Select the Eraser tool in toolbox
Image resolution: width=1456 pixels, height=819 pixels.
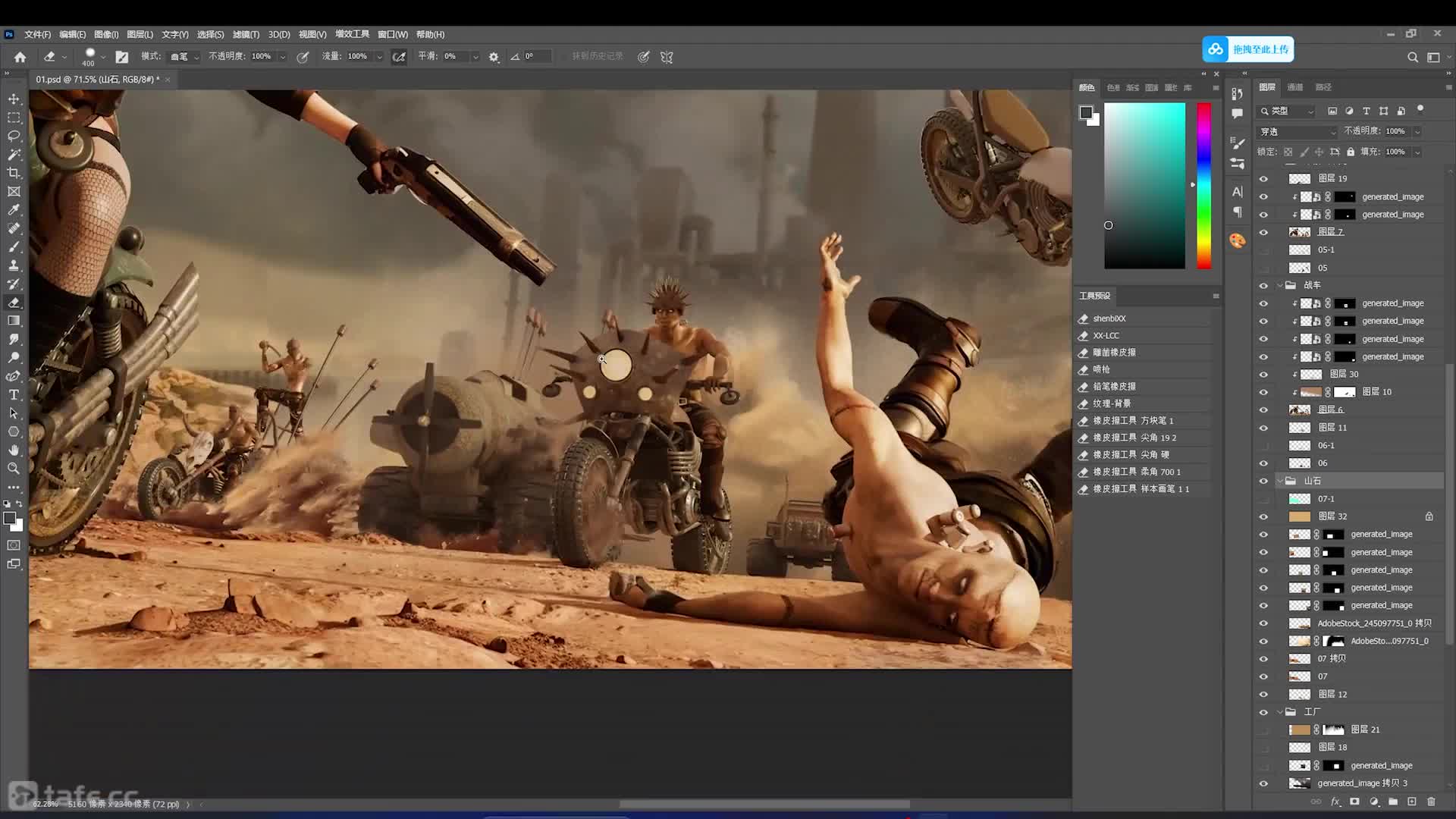(x=14, y=303)
